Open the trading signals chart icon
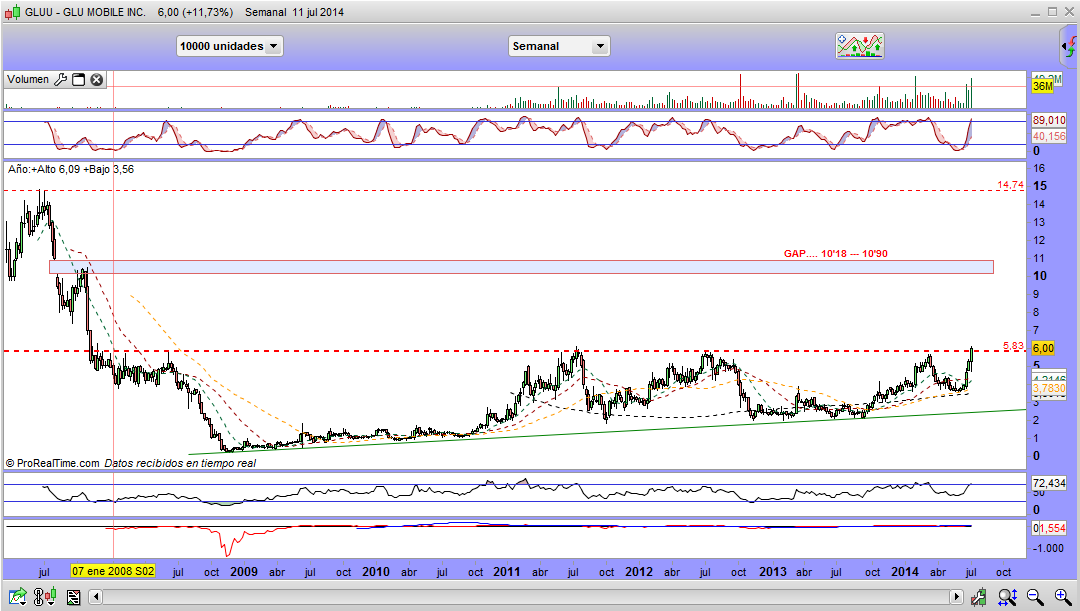 (x=860, y=46)
